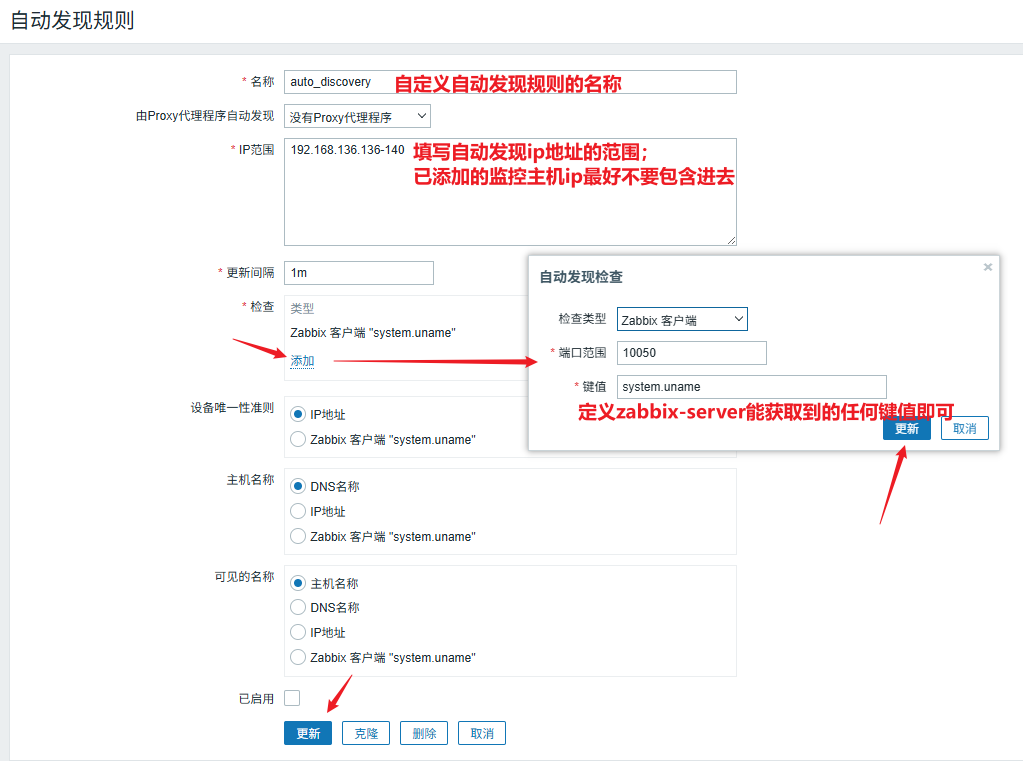The image size is (1023, 761).
Task: Click the 取消 button in the dialog
Action: [964, 428]
